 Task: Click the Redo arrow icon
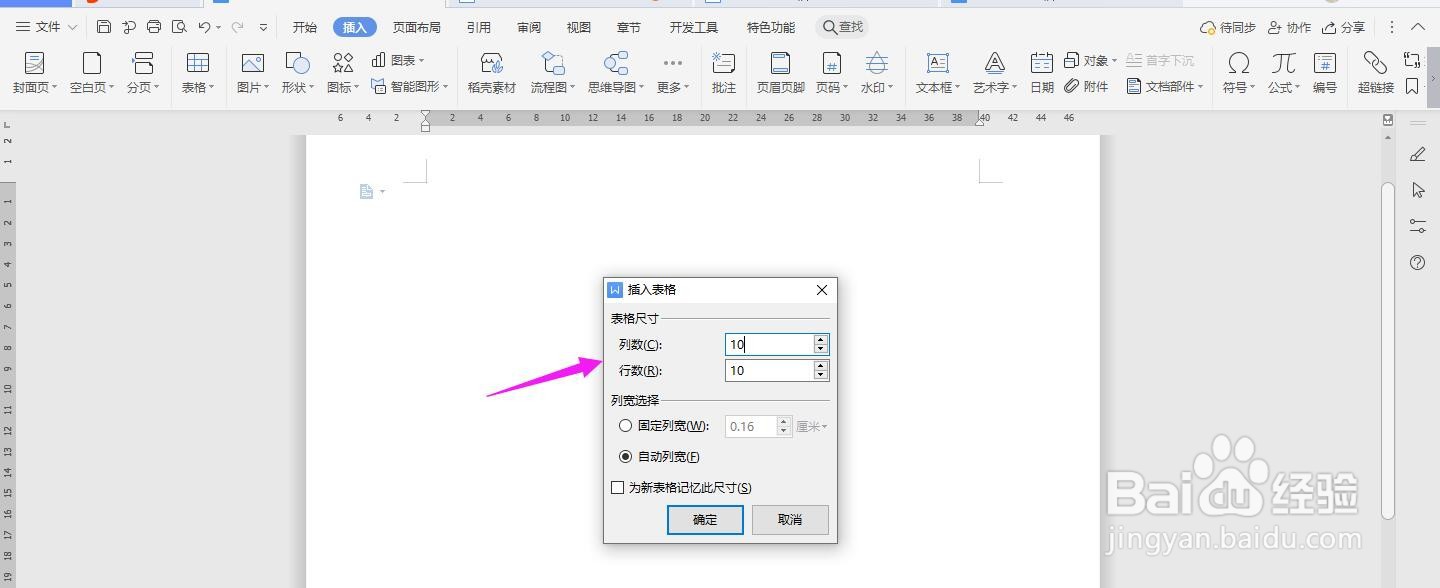237,27
